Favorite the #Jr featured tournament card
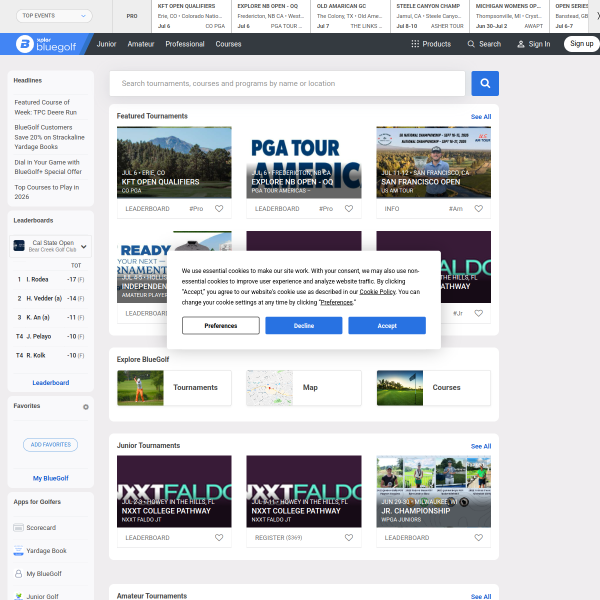This screenshot has width=600, height=600. 478,313
